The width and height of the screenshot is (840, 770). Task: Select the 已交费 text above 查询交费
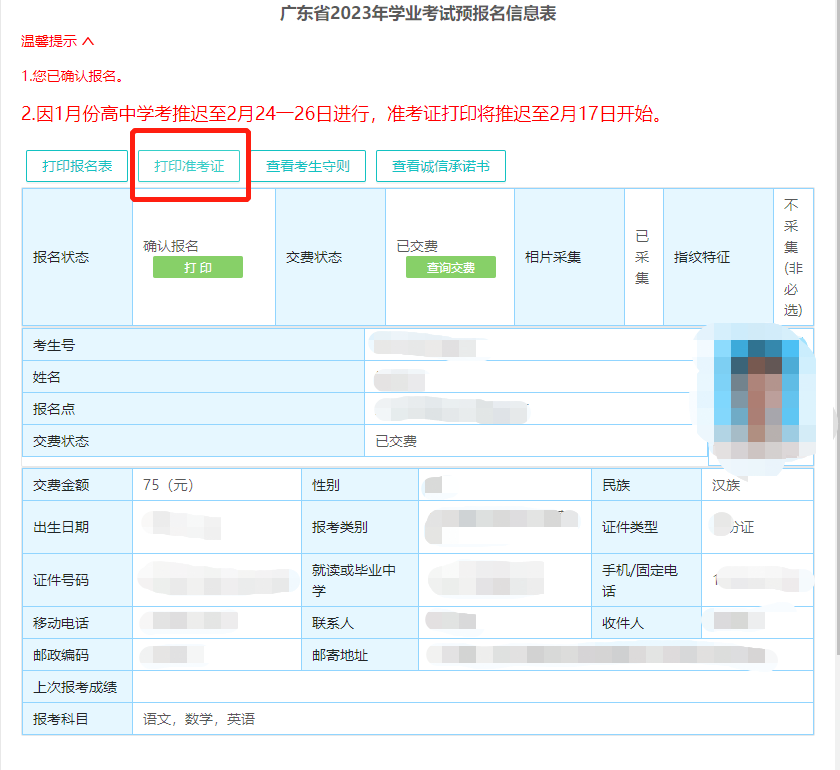pyautogui.click(x=417, y=246)
